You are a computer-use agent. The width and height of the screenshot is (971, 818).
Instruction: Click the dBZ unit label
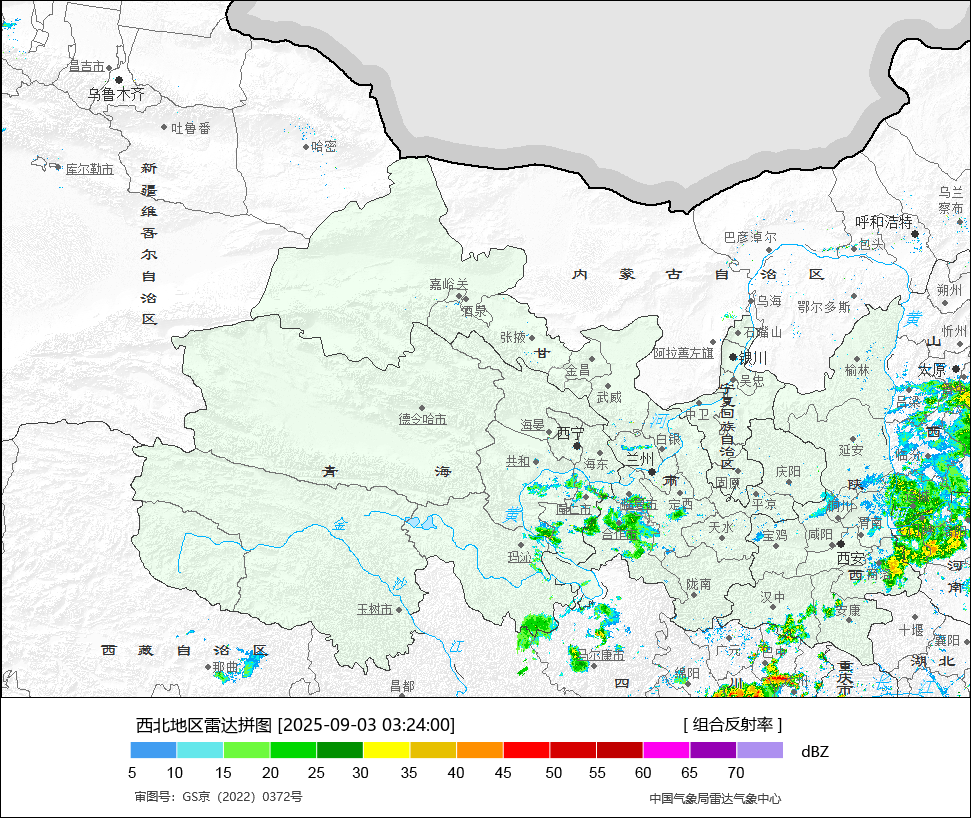click(x=814, y=752)
